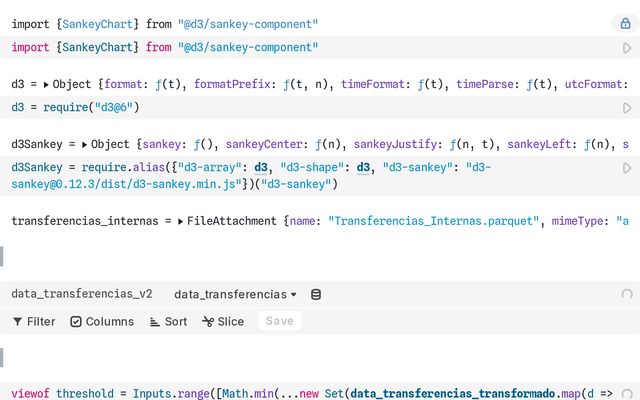
Task: Click the Slice scissors icon
Action: [x=208, y=322]
